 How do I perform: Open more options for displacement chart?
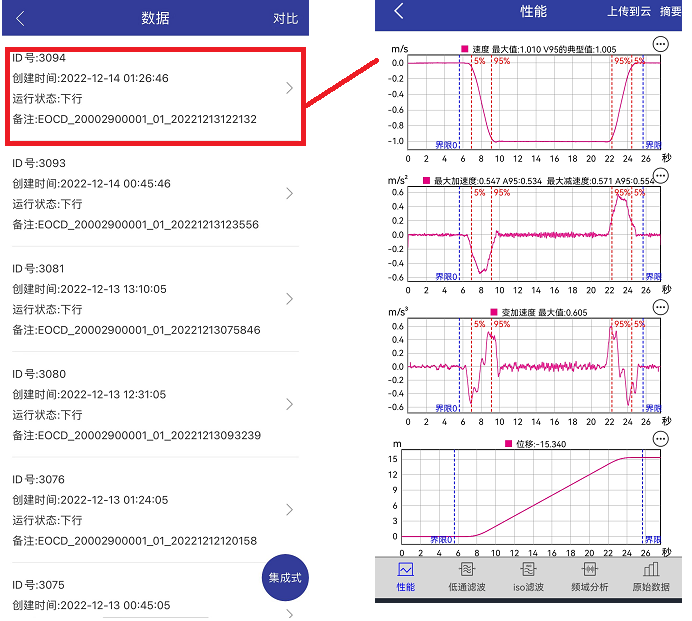660,439
